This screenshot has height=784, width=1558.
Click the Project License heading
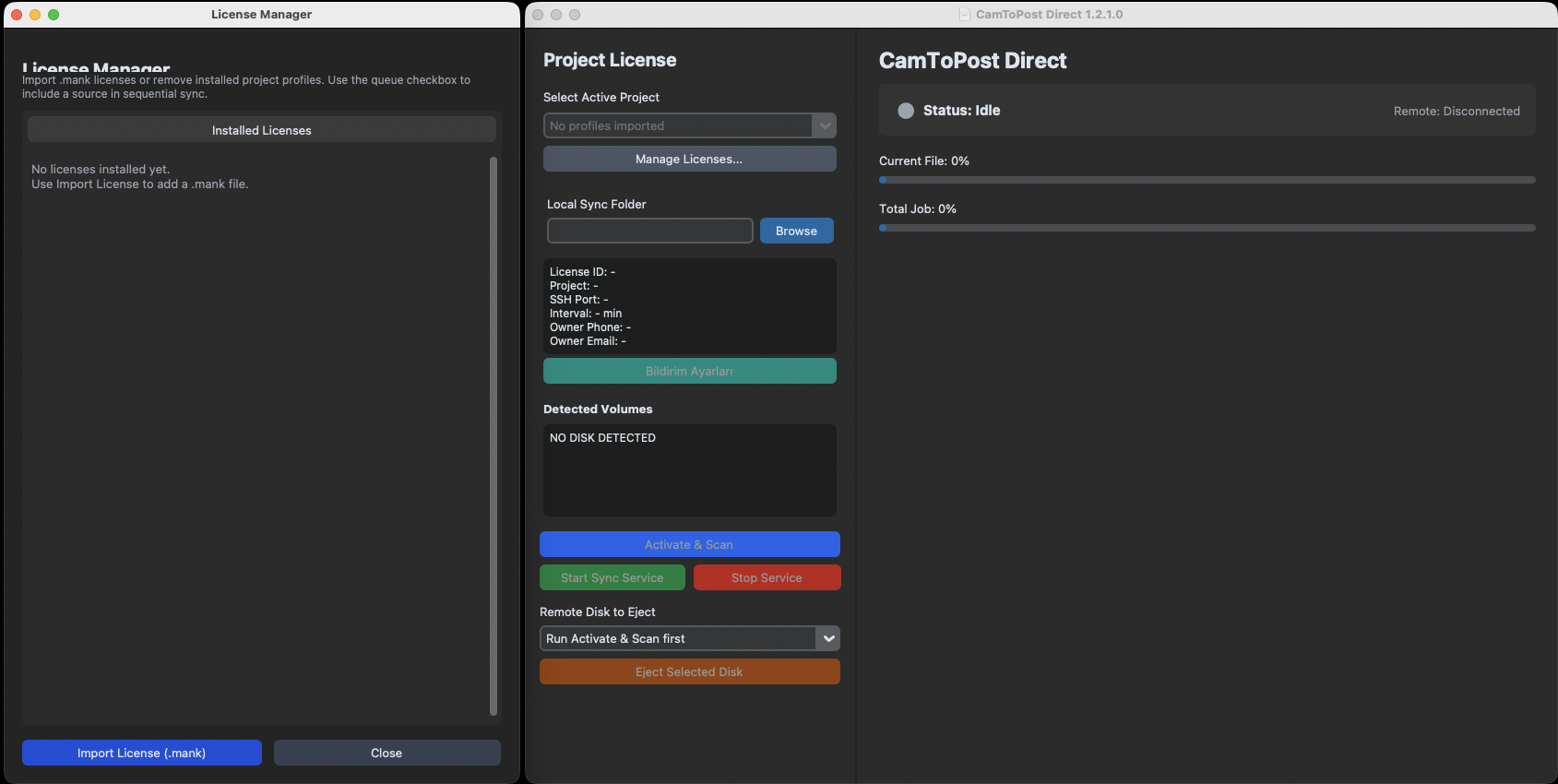610,60
